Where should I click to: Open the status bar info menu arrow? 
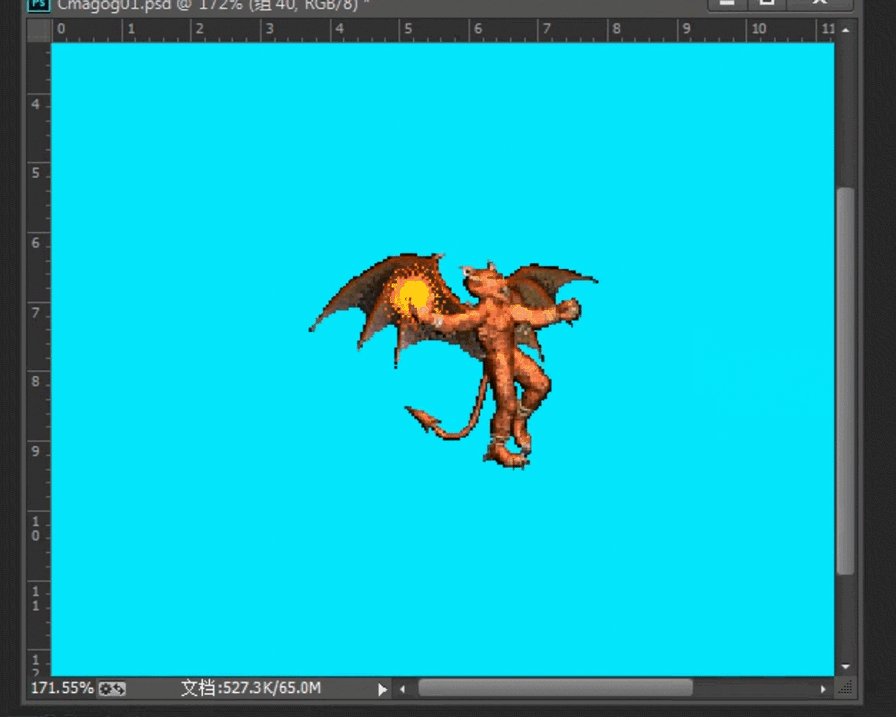382,690
